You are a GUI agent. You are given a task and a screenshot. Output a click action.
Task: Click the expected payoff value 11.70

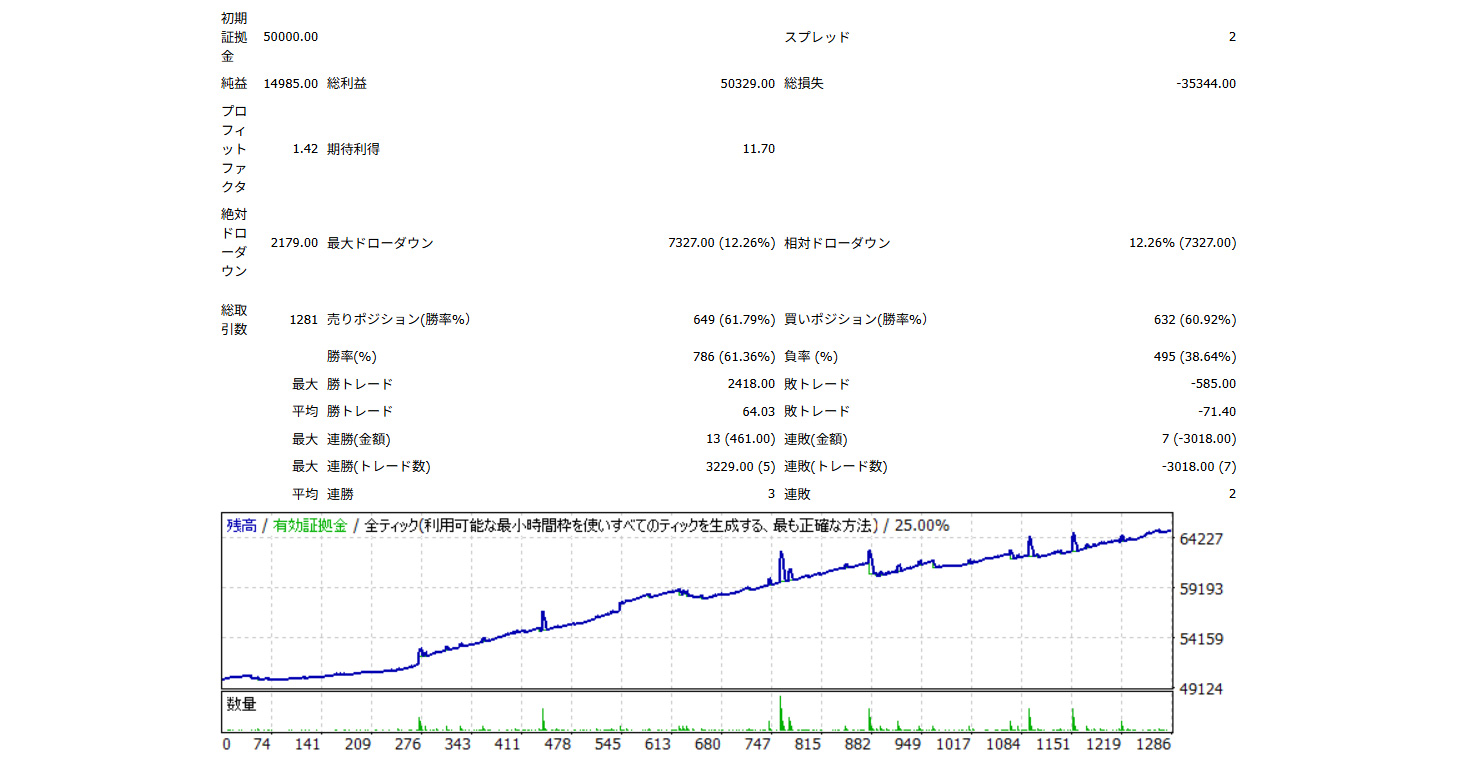759,149
